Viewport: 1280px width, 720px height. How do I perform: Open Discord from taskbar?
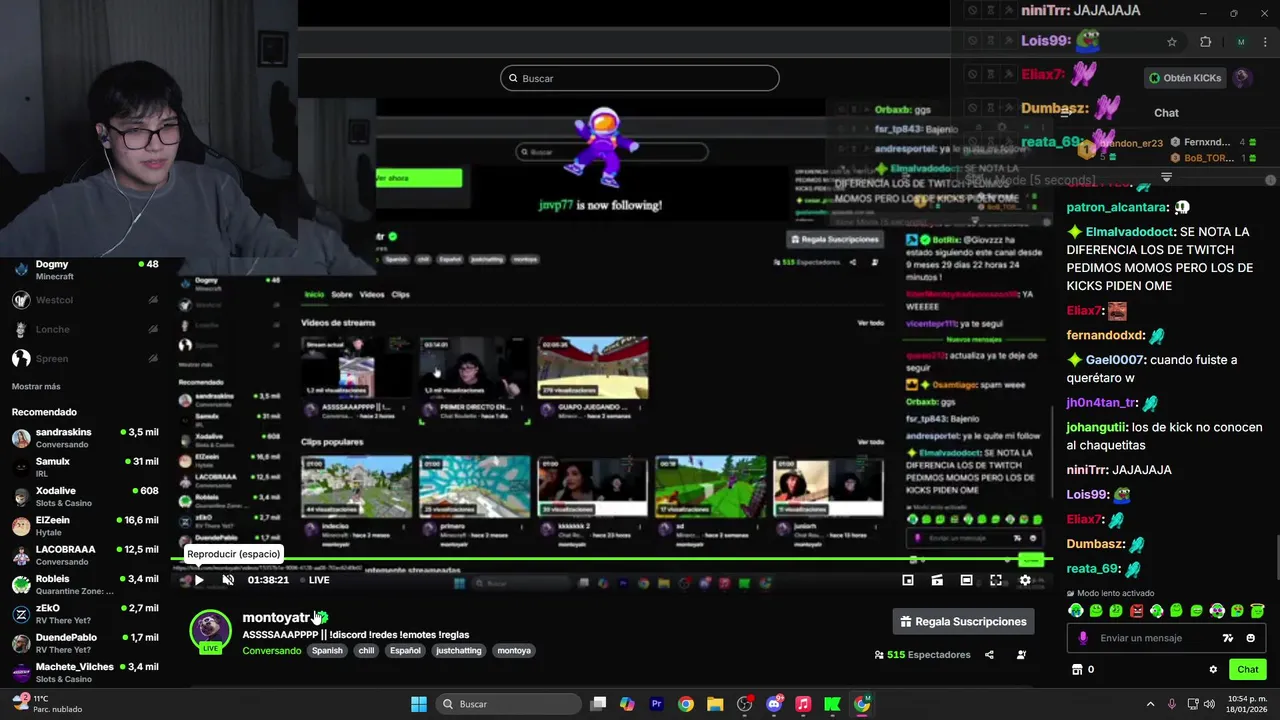774,704
